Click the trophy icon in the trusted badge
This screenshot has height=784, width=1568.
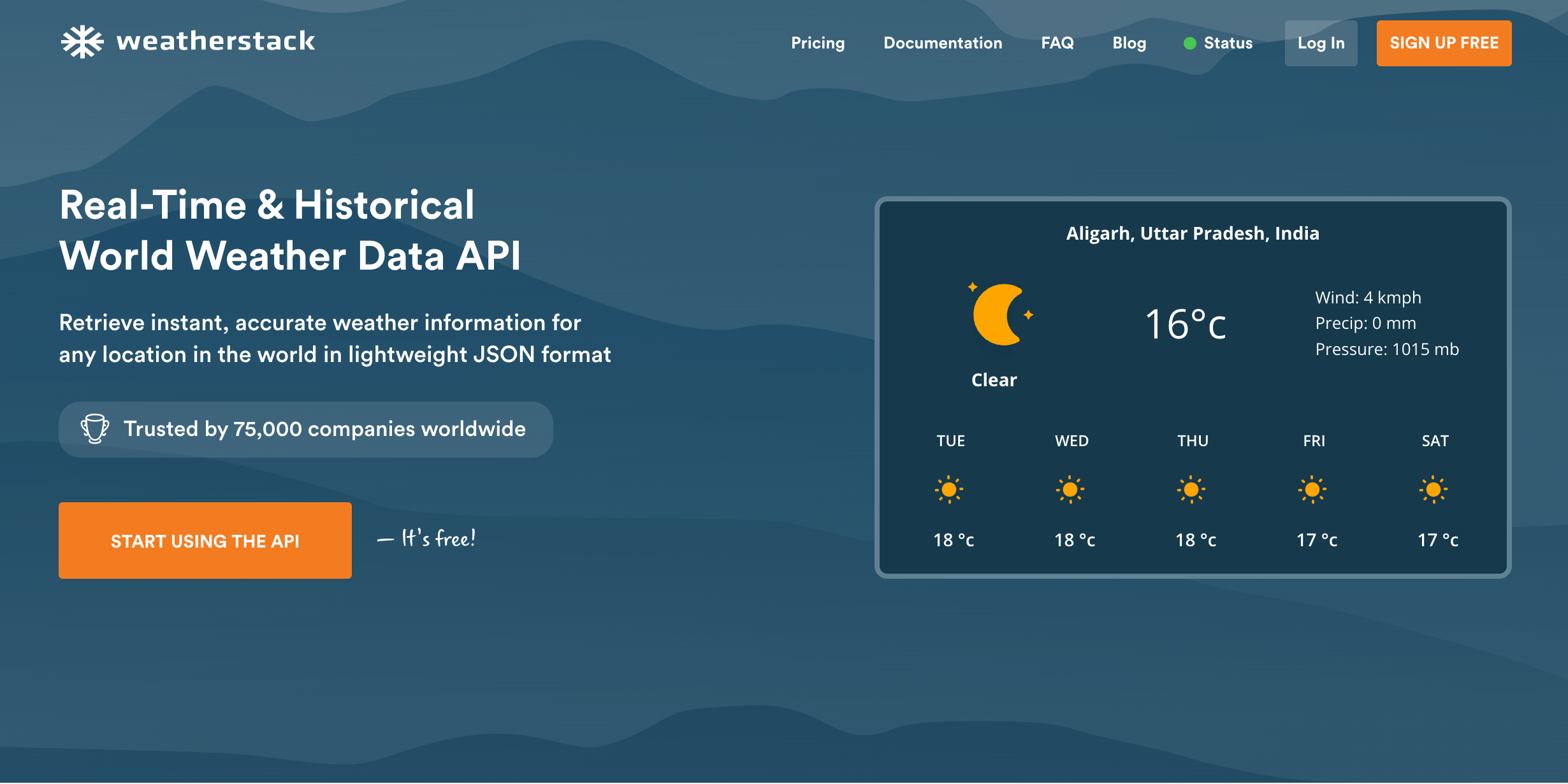click(94, 429)
